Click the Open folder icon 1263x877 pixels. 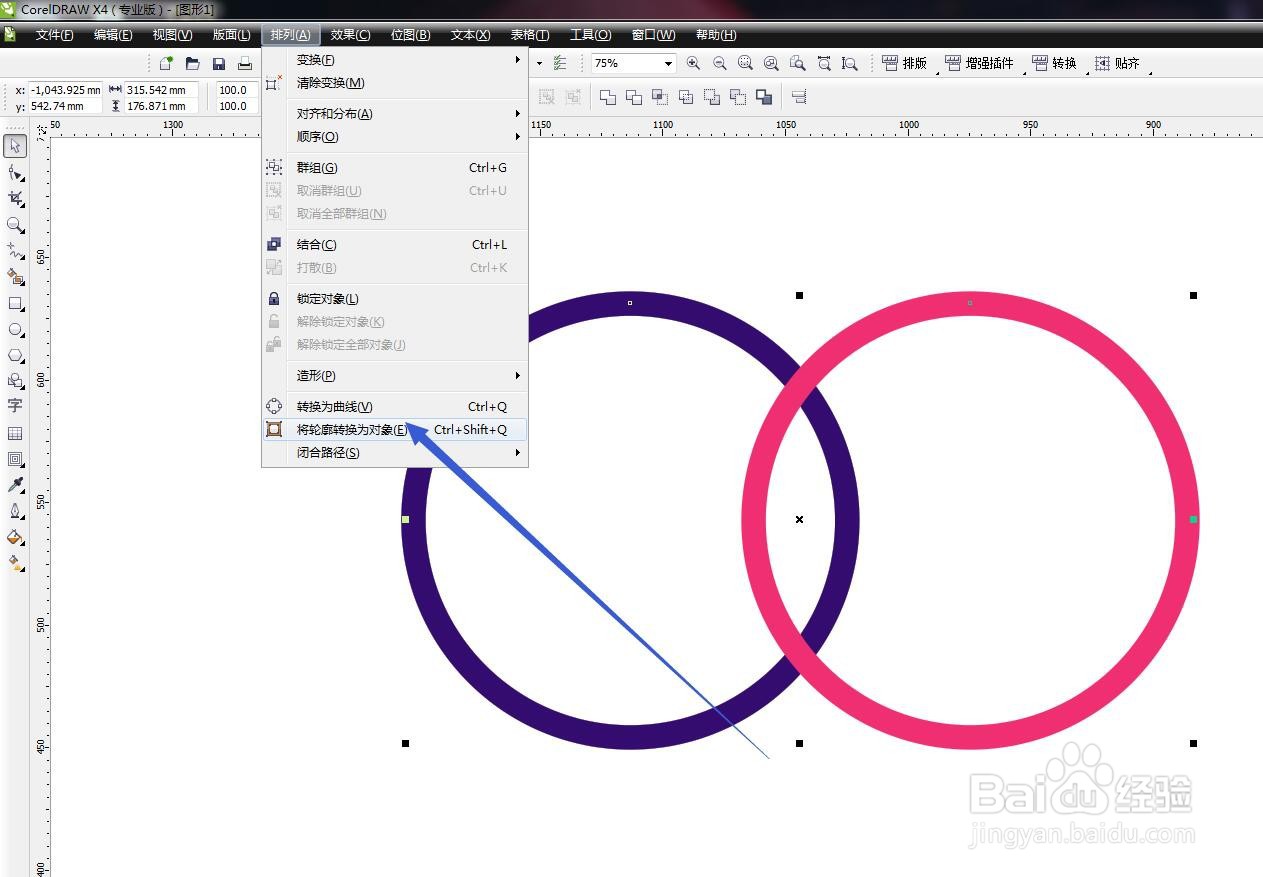coord(193,63)
